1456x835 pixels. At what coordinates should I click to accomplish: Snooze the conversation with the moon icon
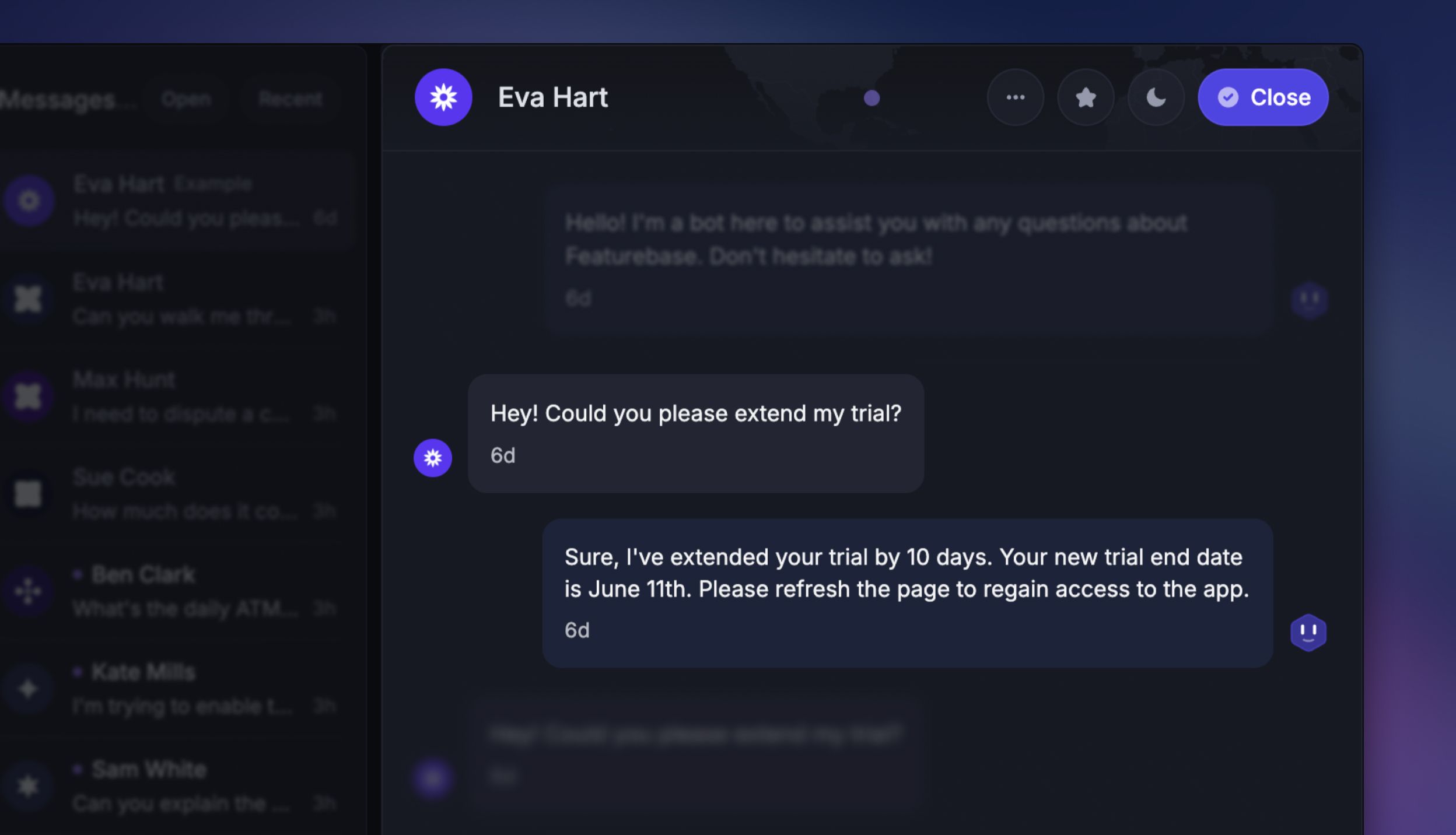pyautogui.click(x=1156, y=97)
